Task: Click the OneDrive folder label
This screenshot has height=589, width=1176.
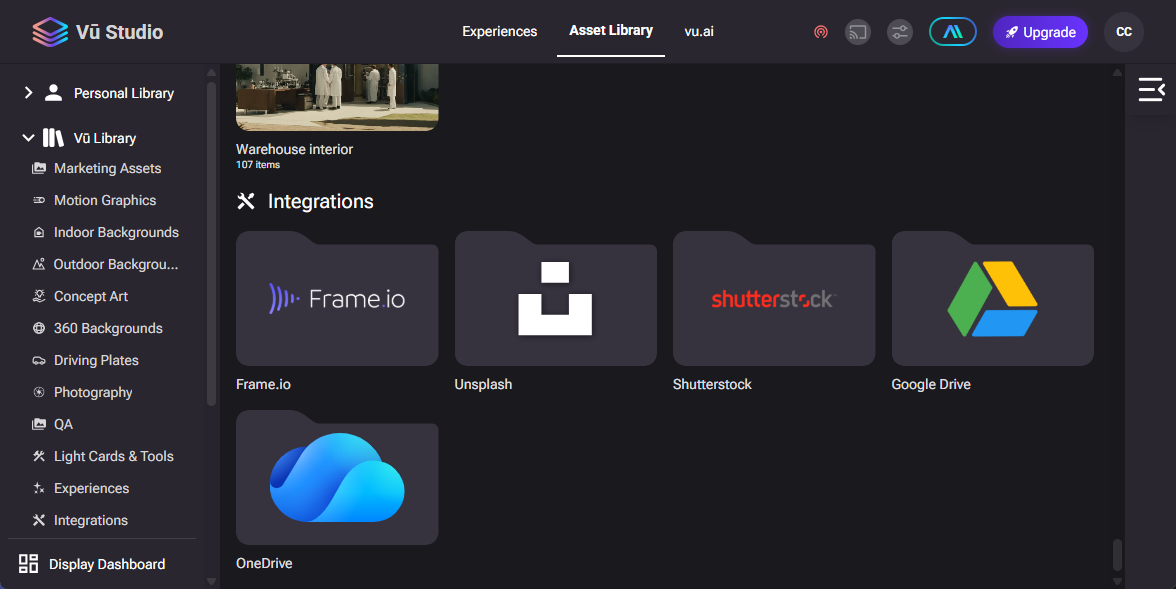Action: point(264,563)
